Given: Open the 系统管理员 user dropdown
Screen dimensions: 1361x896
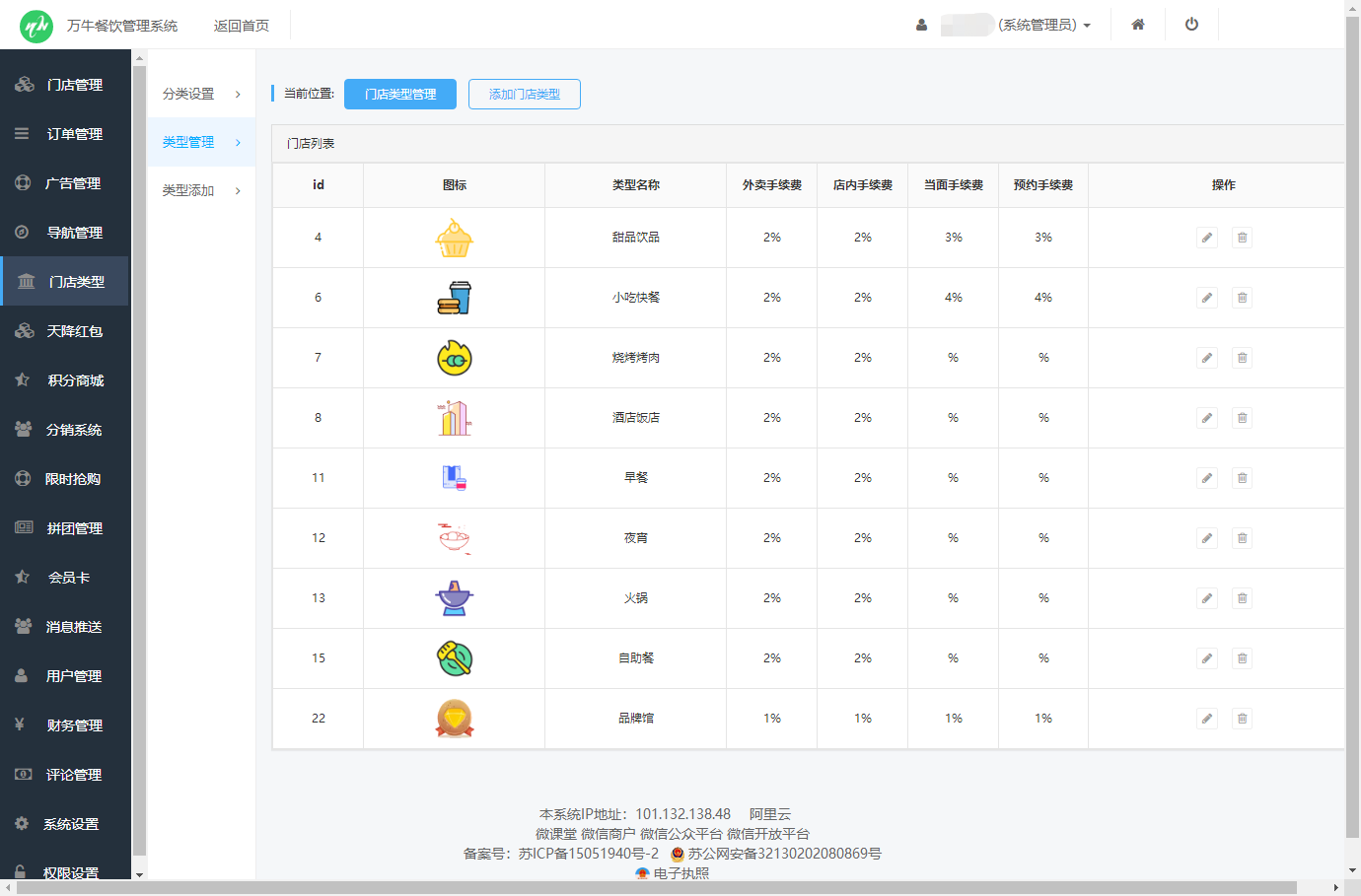Looking at the screenshot, I should point(1043,26).
